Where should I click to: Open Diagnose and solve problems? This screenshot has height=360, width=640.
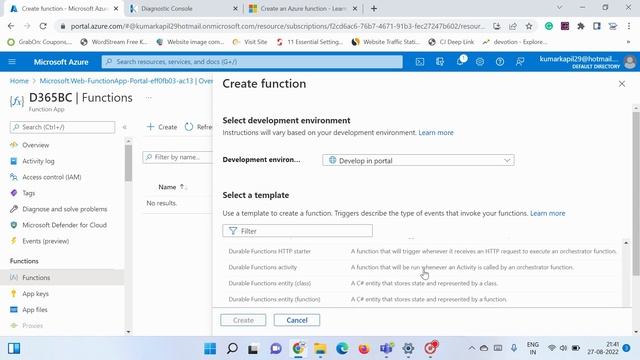pos(64,209)
